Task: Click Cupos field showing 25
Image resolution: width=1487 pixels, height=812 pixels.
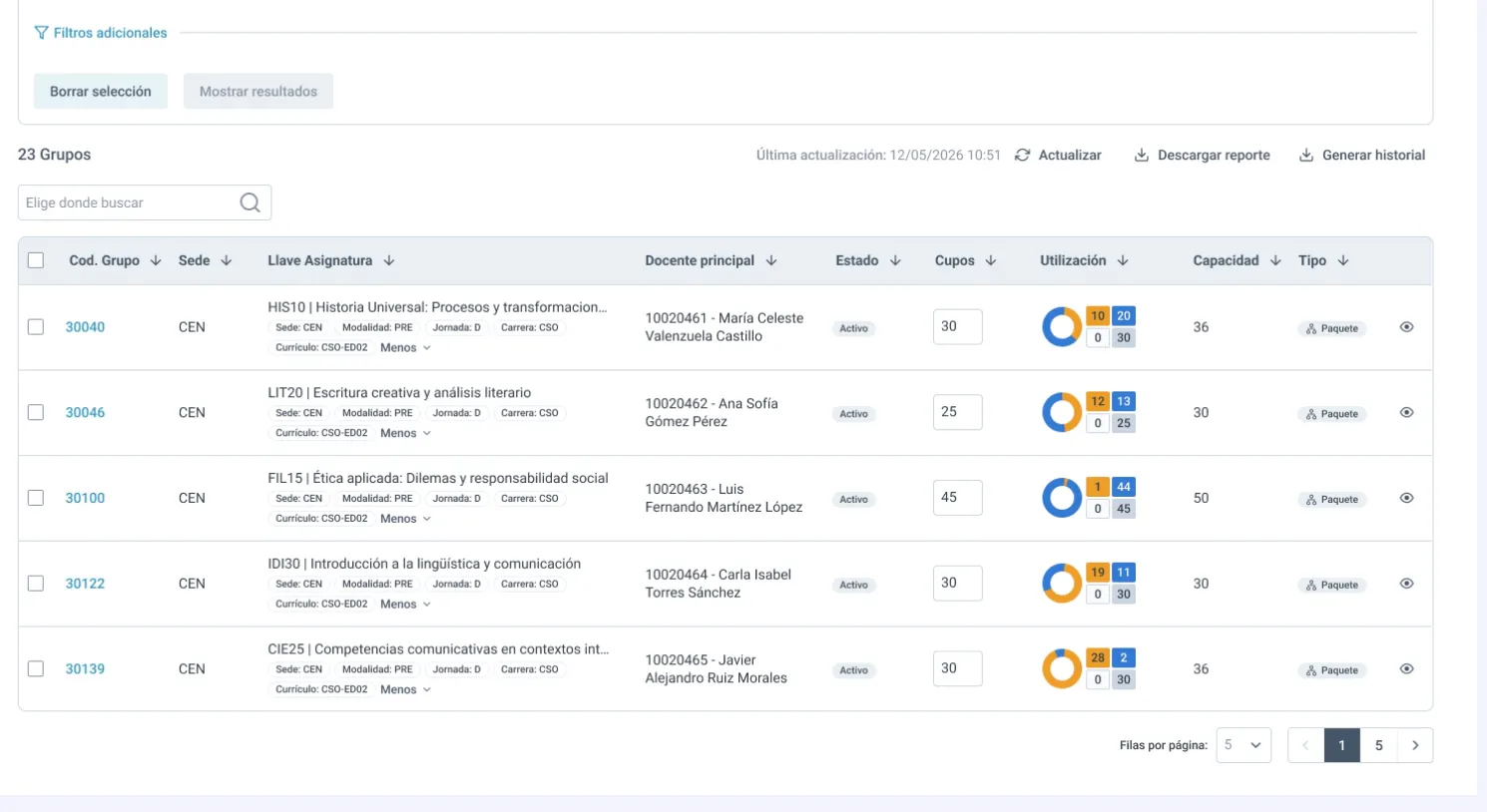Action: point(957,412)
